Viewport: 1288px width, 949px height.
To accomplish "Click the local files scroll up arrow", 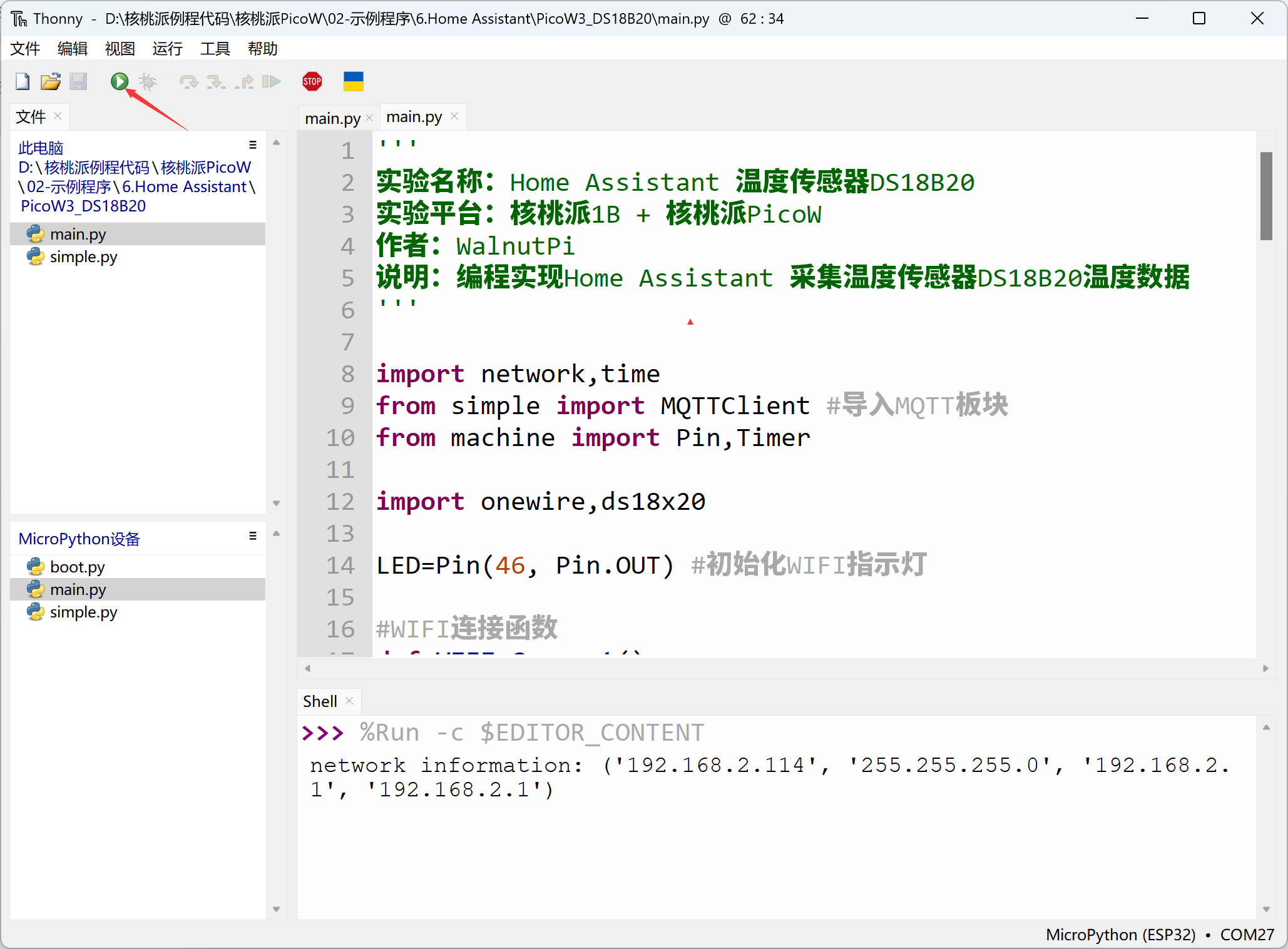I will (x=276, y=143).
